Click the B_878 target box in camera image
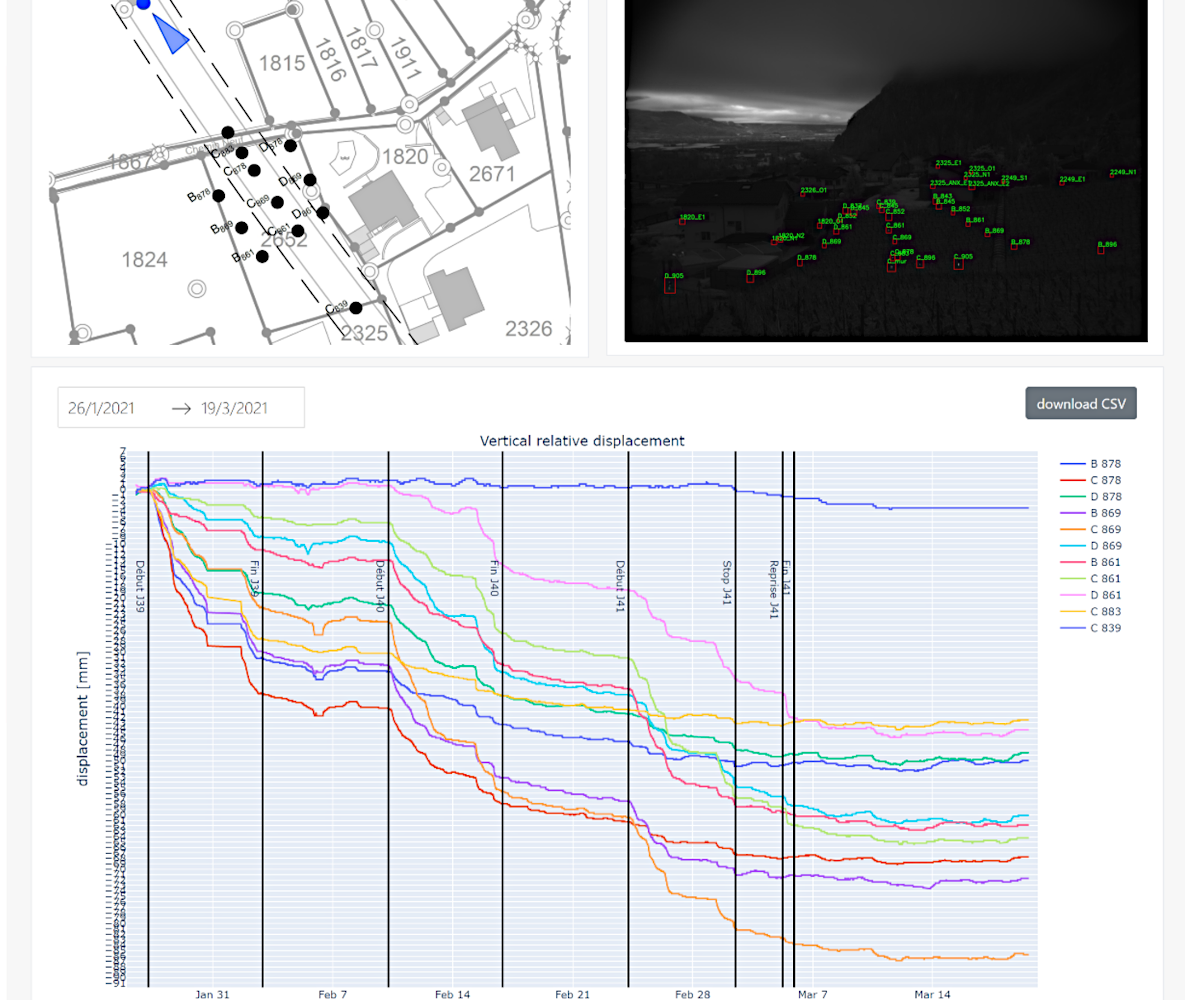This screenshot has height=1000, width=1185. [x=1013, y=247]
